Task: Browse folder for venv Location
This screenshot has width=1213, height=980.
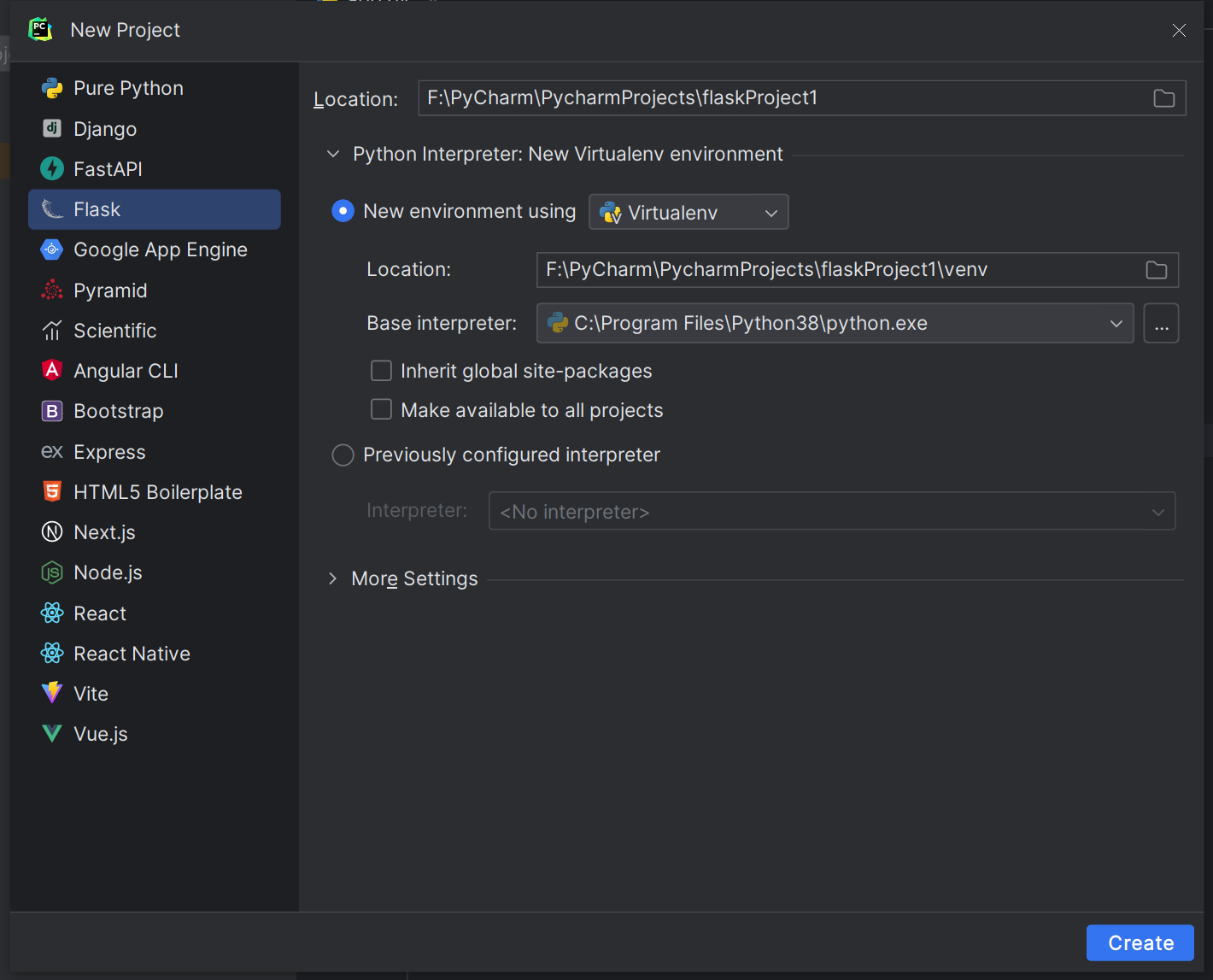Action: point(1156,270)
